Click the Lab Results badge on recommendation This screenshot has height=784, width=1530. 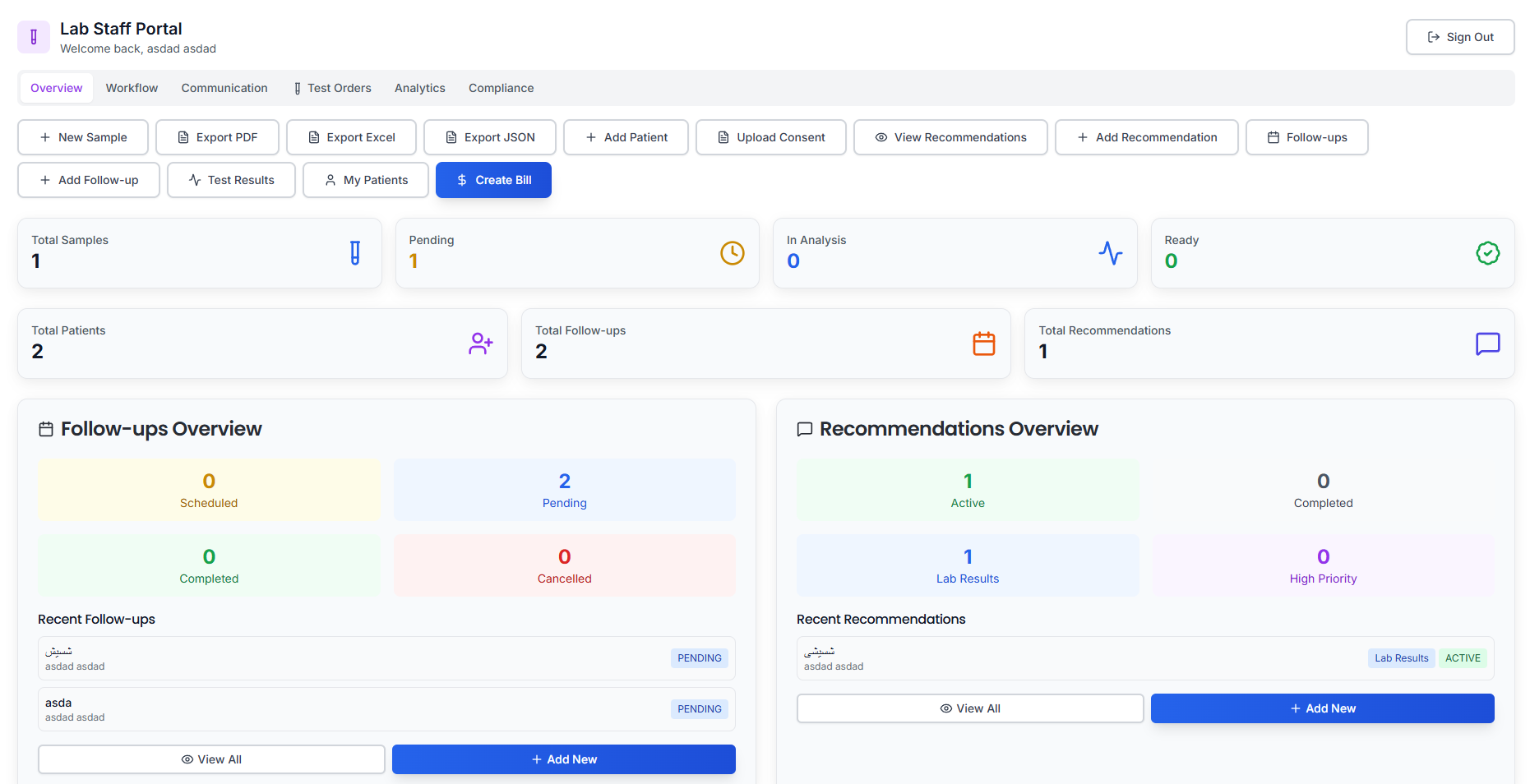pyautogui.click(x=1401, y=658)
